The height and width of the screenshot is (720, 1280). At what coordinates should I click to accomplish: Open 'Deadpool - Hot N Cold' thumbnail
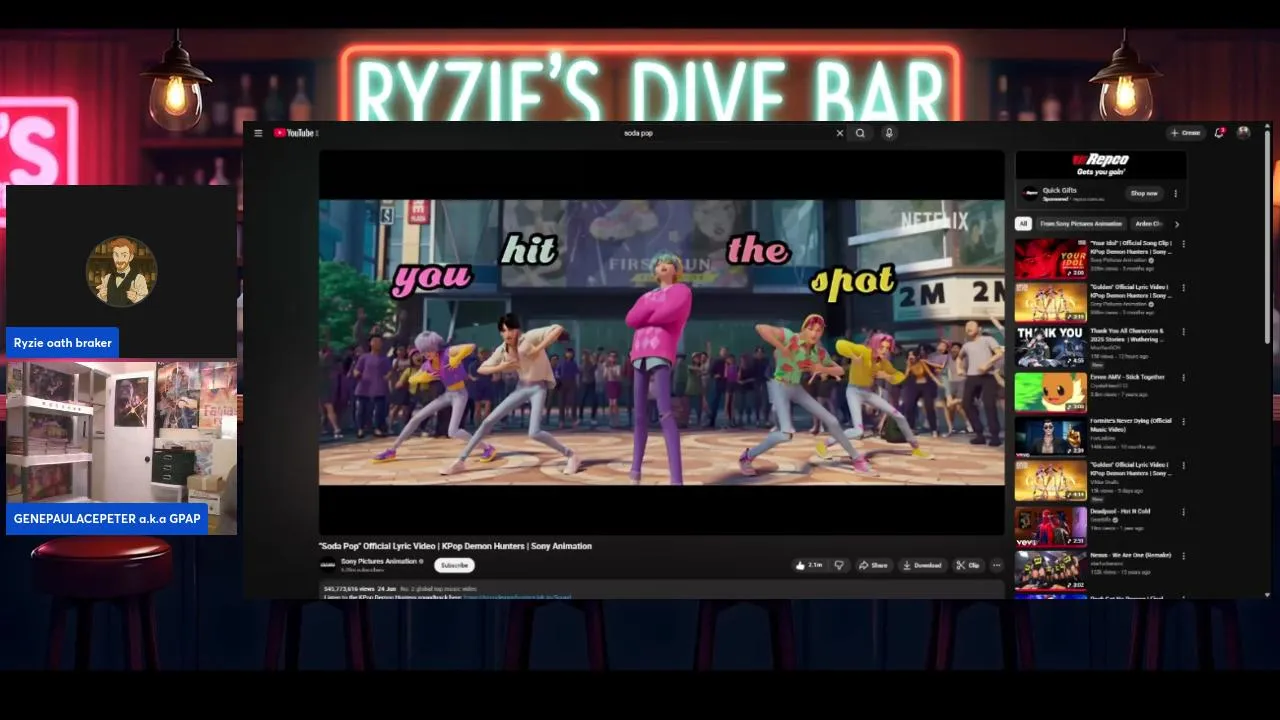[1051, 526]
